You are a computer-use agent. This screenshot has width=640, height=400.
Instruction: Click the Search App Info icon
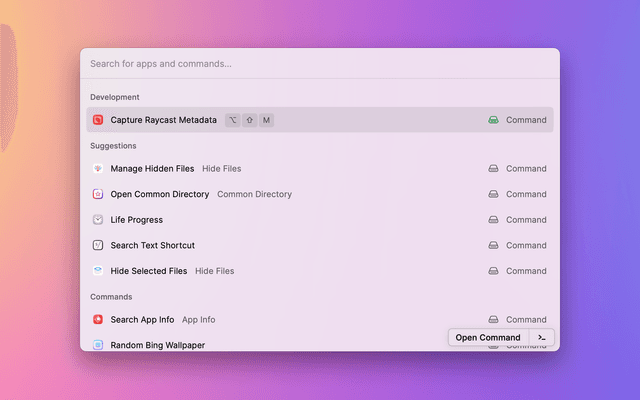[x=98, y=320]
